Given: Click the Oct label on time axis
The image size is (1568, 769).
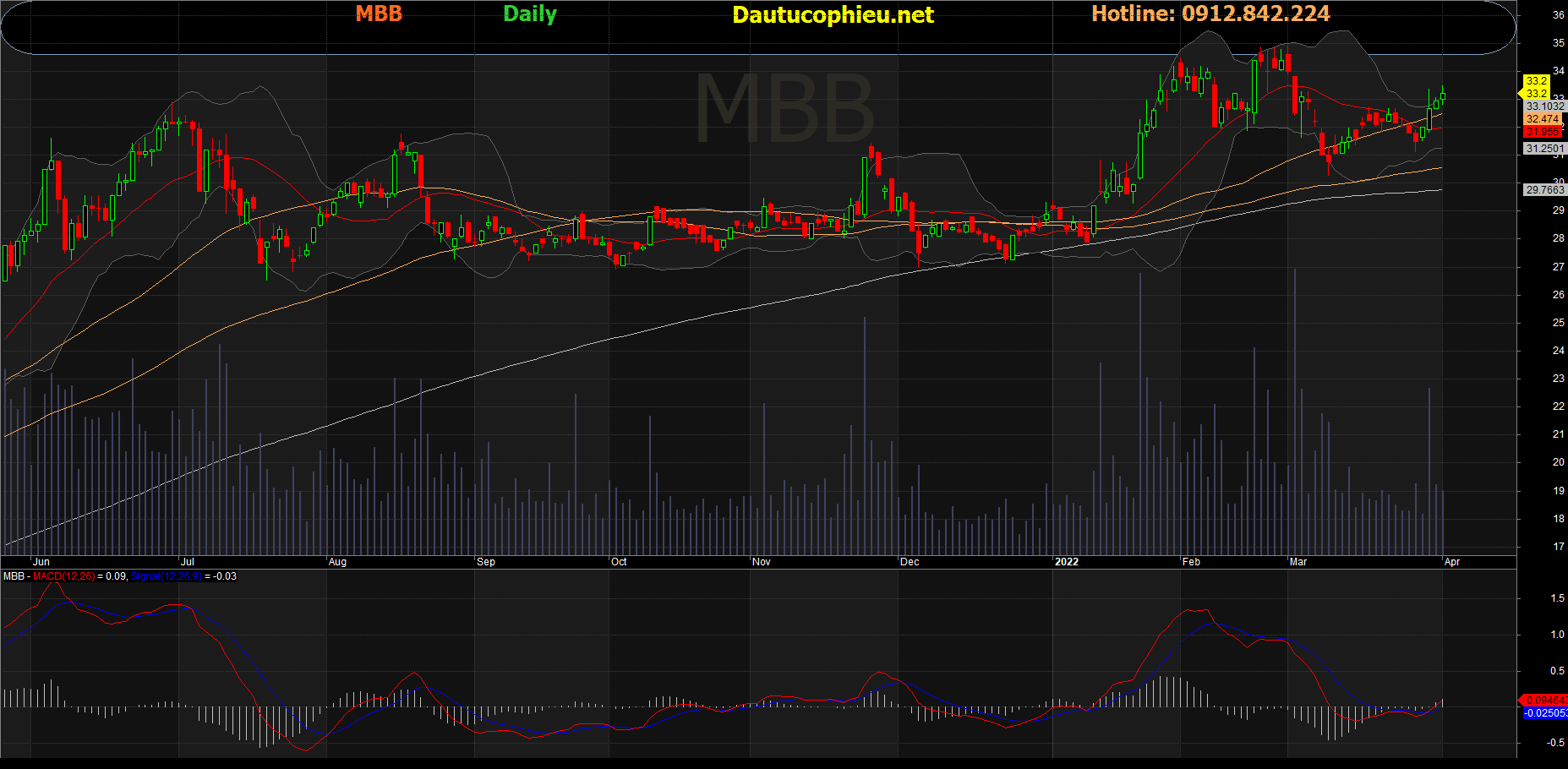Looking at the screenshot, I should click(619, 562).
